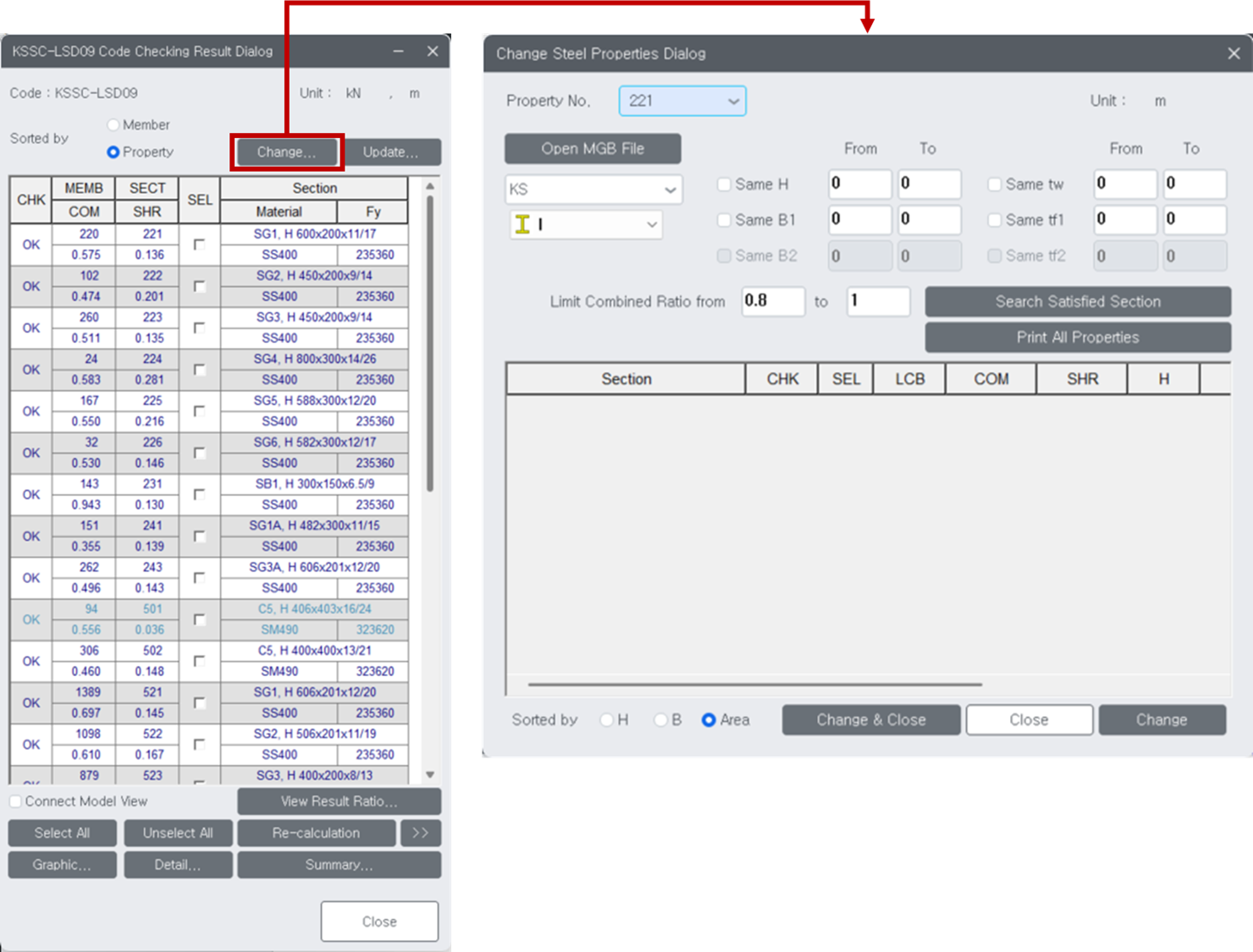Check the SEL box for section 221
This screenshot has width=1253, height=952.
coord(199,245)
